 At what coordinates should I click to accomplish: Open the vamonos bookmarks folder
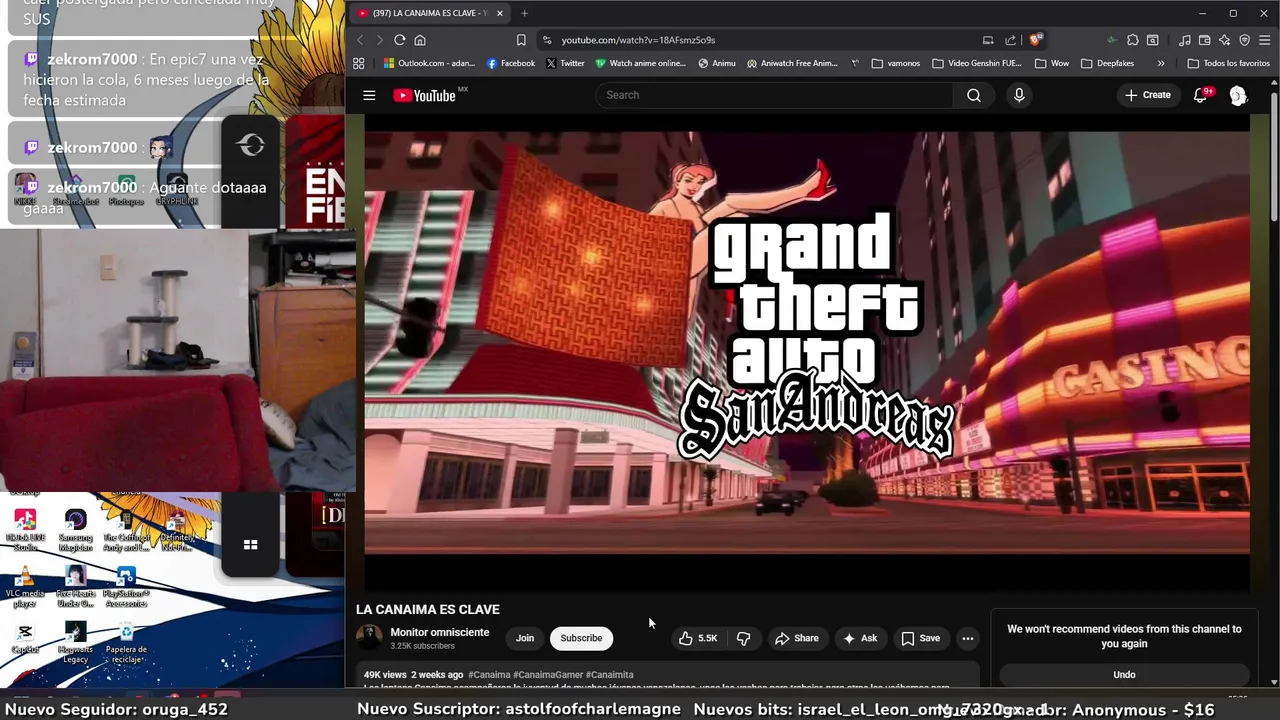coord(896,63)
